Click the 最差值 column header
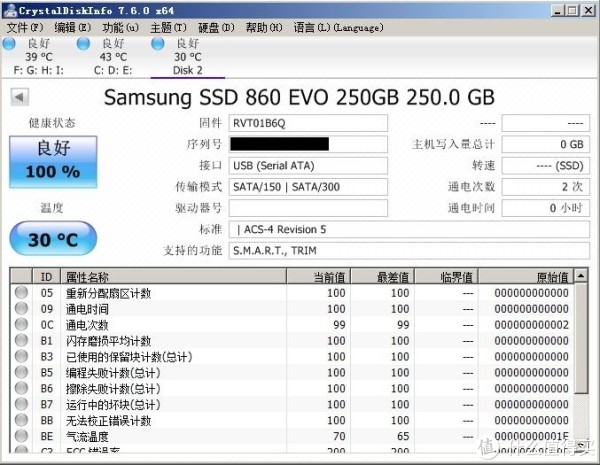The image size is (600, 465). [x=382, y=276]
